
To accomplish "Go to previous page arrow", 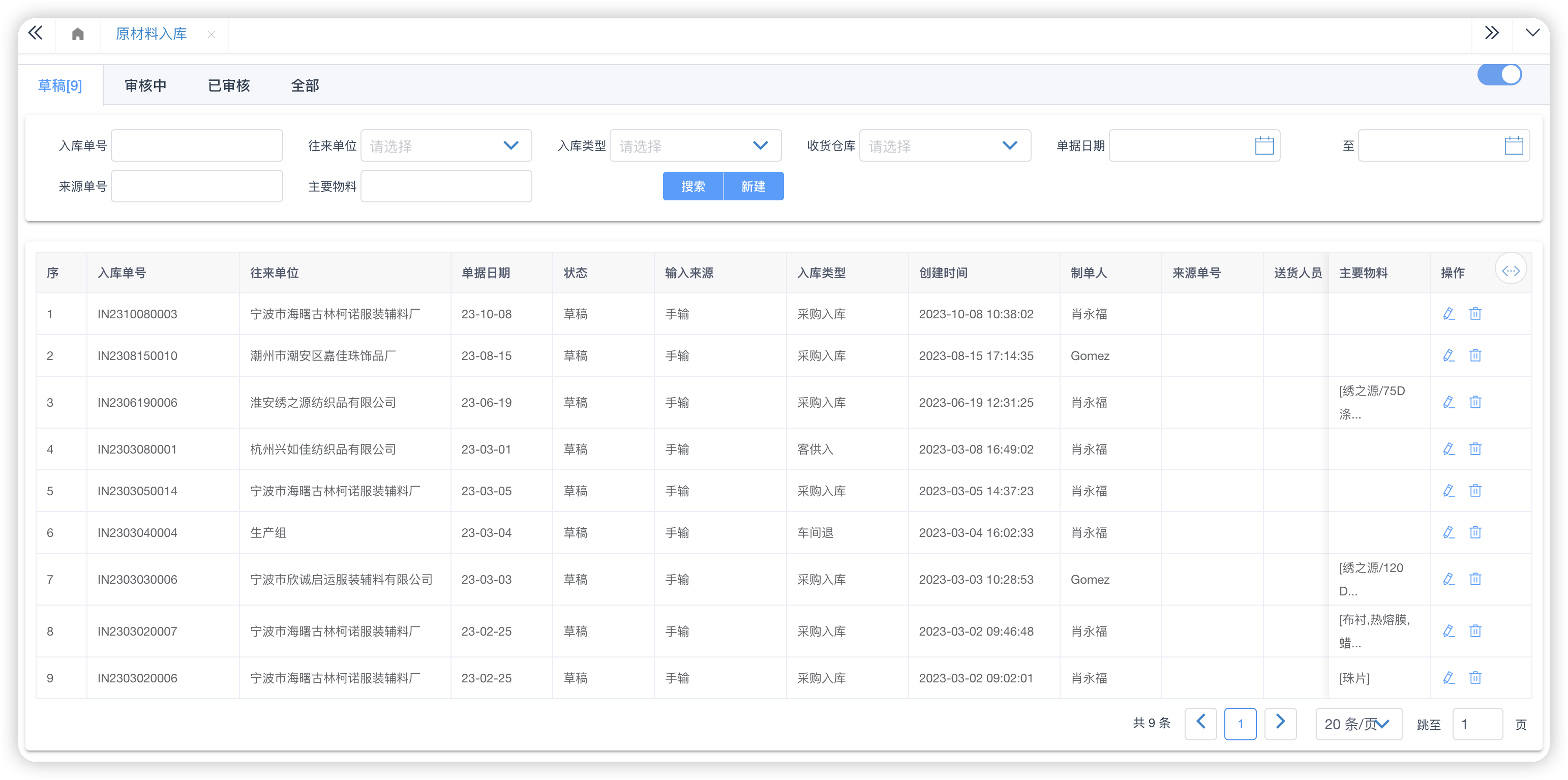I will point(1200,724).
